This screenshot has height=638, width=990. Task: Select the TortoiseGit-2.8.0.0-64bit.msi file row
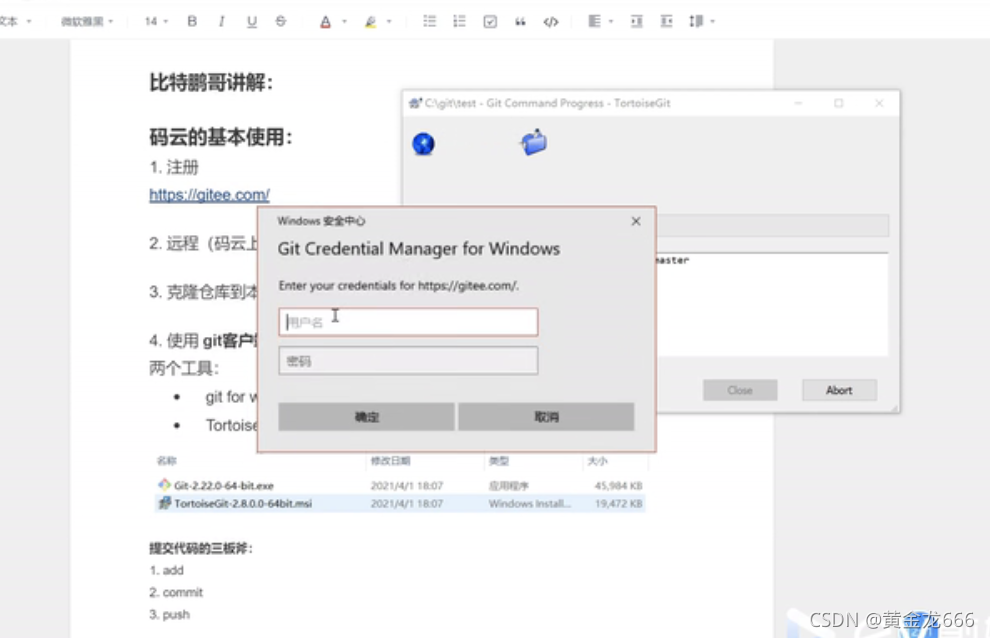(x=400, y=503)
